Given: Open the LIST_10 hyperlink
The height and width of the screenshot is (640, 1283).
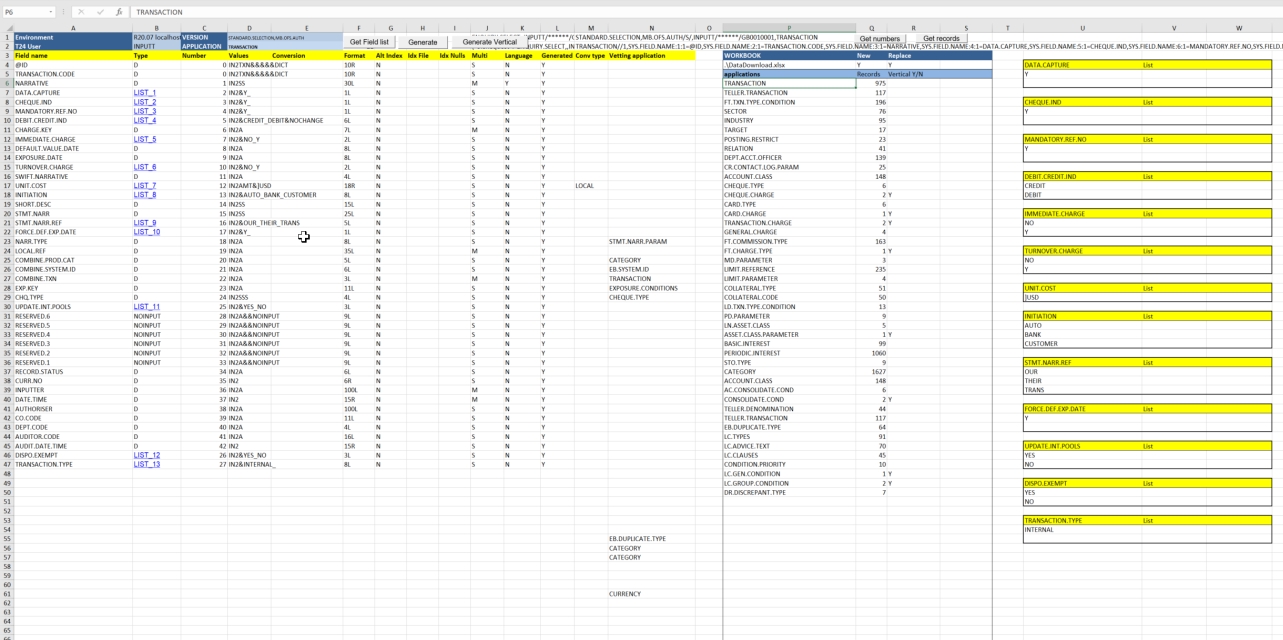Looking at the screenshot, I should 147,232.
